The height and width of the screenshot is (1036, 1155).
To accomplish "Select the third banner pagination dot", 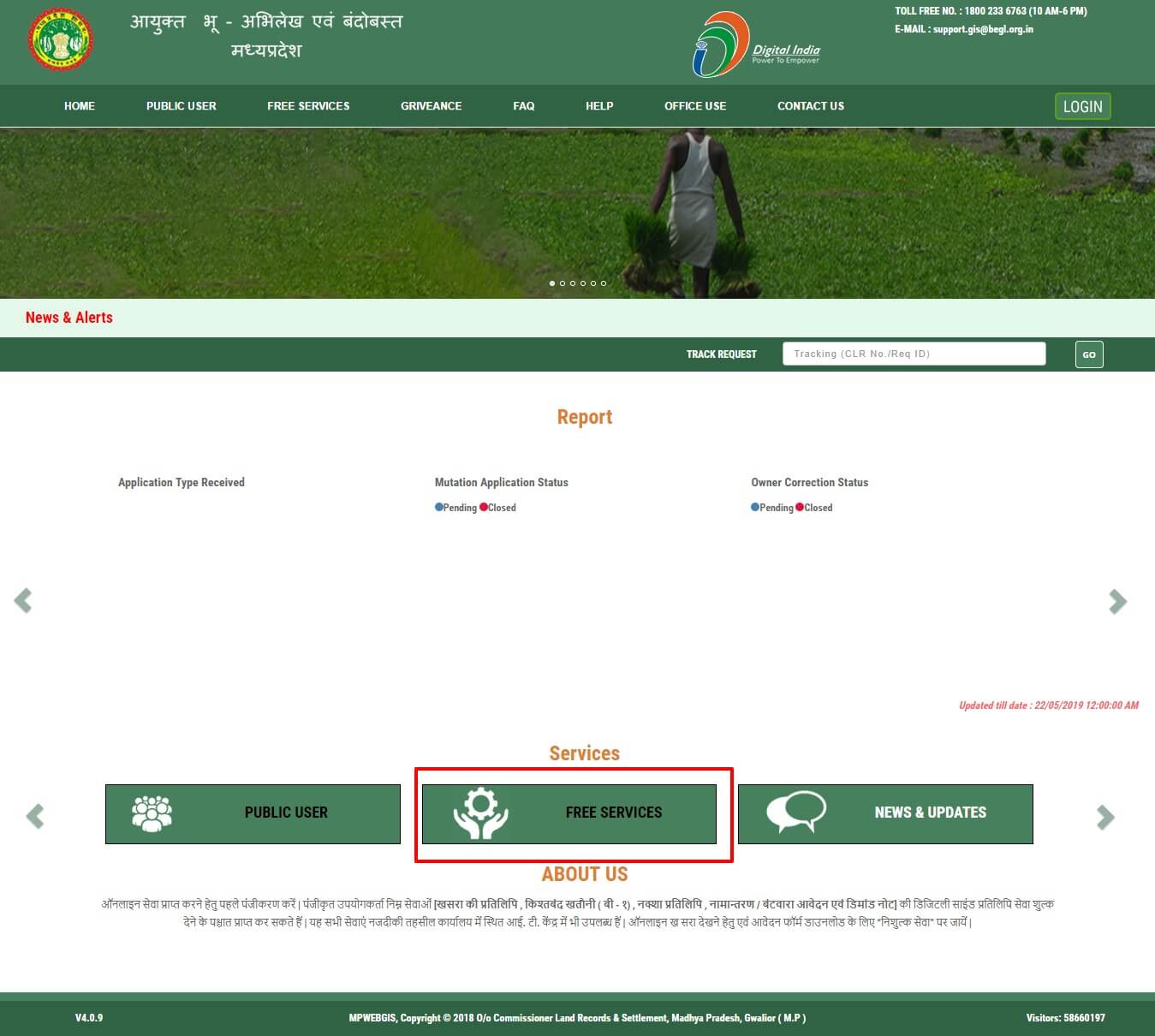I will (x=573, y=283).
